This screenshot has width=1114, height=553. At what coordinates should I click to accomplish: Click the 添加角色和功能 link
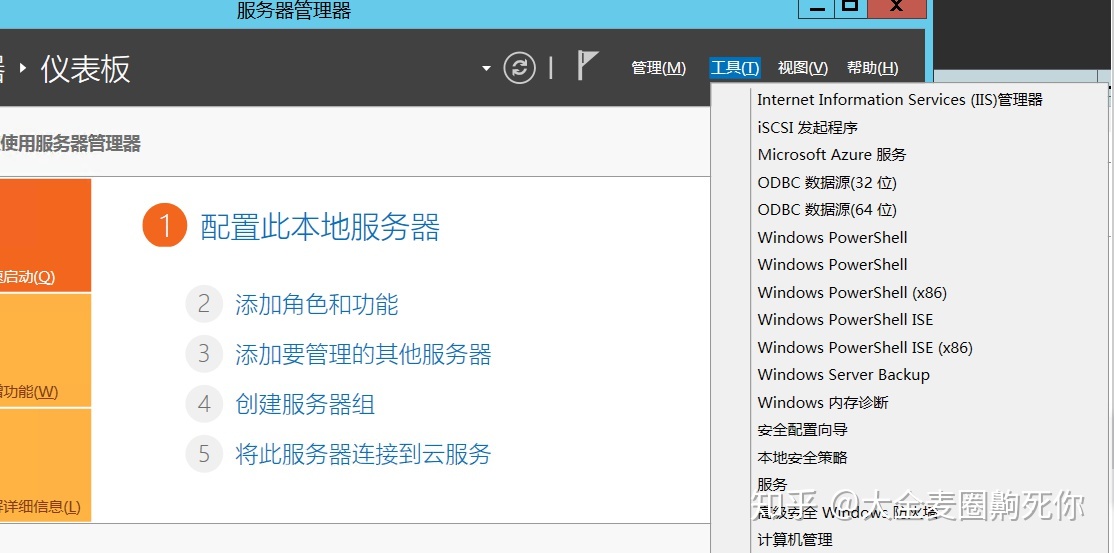coord(316,305)
